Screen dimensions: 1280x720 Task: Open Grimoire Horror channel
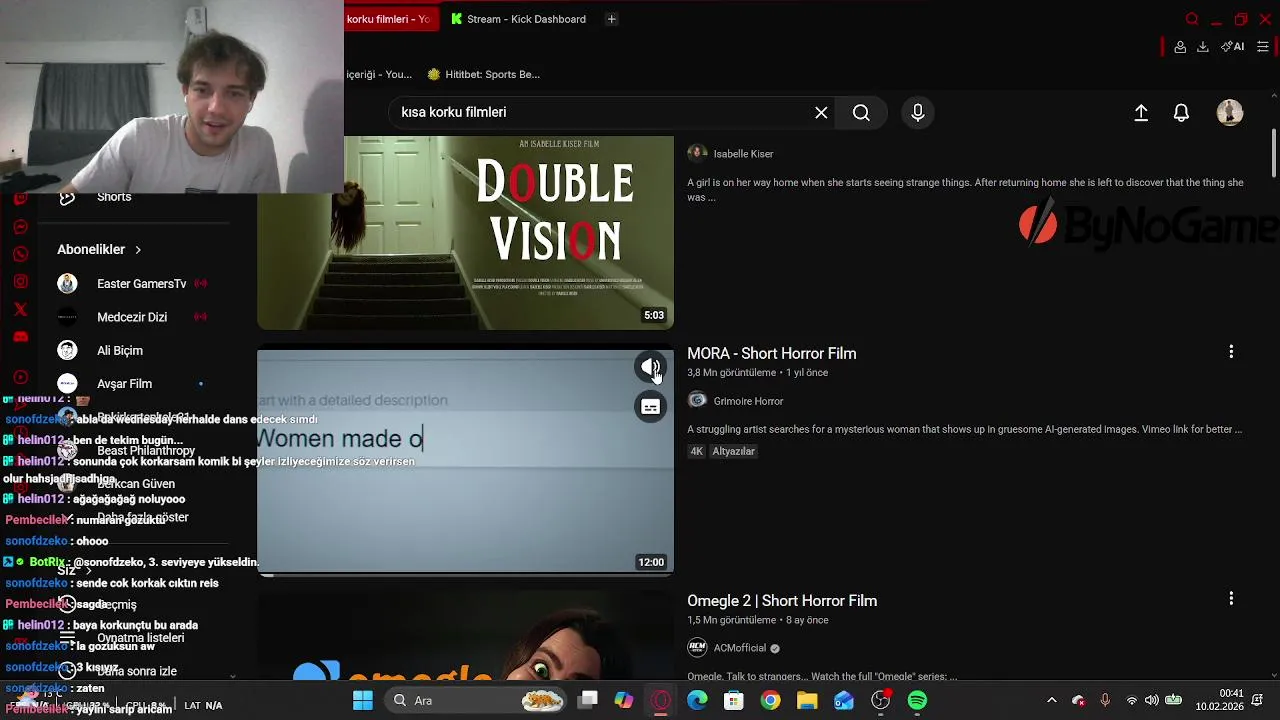click(x=748, y=401)
